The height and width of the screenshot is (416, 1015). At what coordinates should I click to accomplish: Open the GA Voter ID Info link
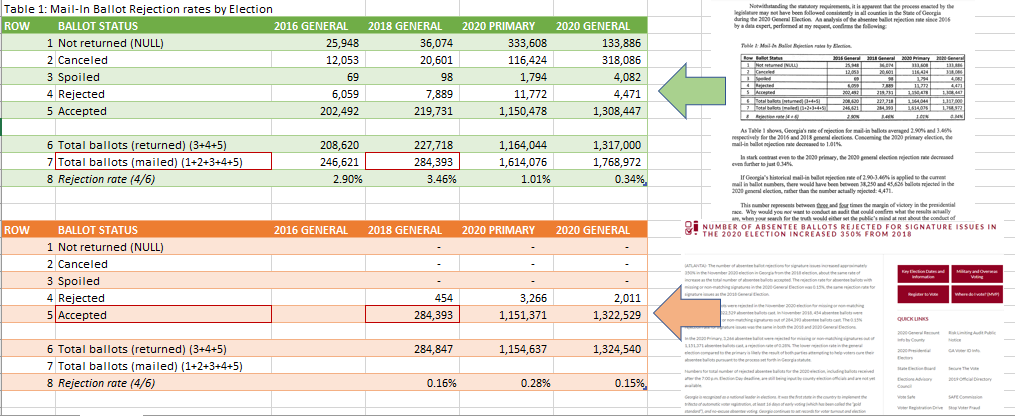(x=965, y=350)
